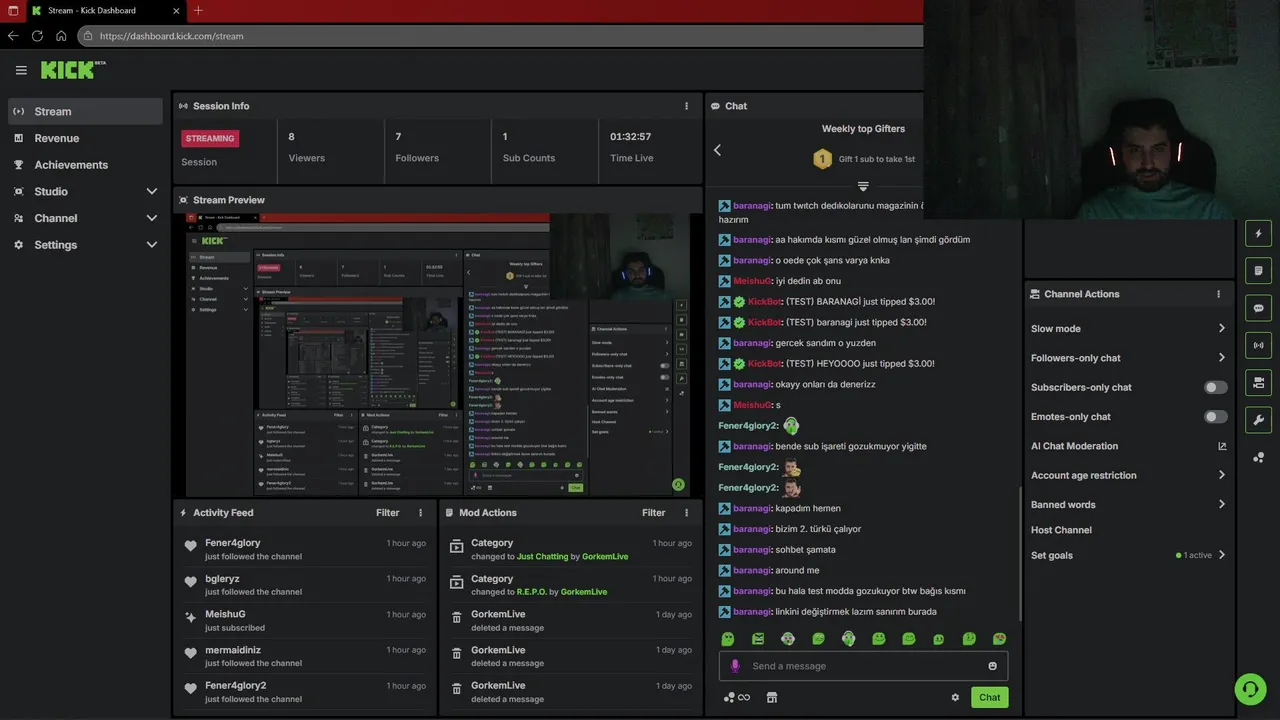1280x720 pixels.
Task: Open the chat bubble button in right sidebar
Action: [1258, 308]
